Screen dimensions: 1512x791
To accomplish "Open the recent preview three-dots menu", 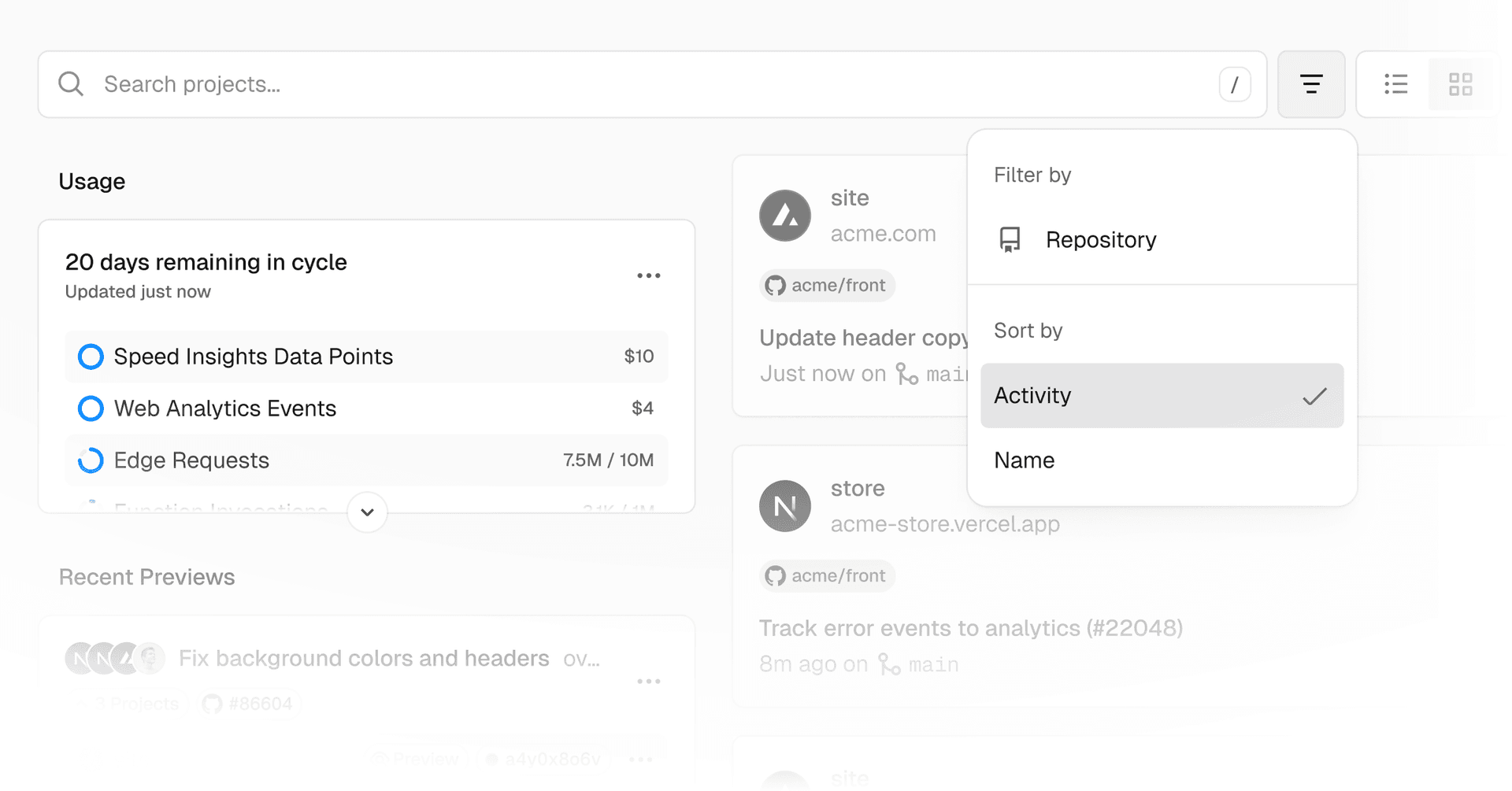I will 648,682.
